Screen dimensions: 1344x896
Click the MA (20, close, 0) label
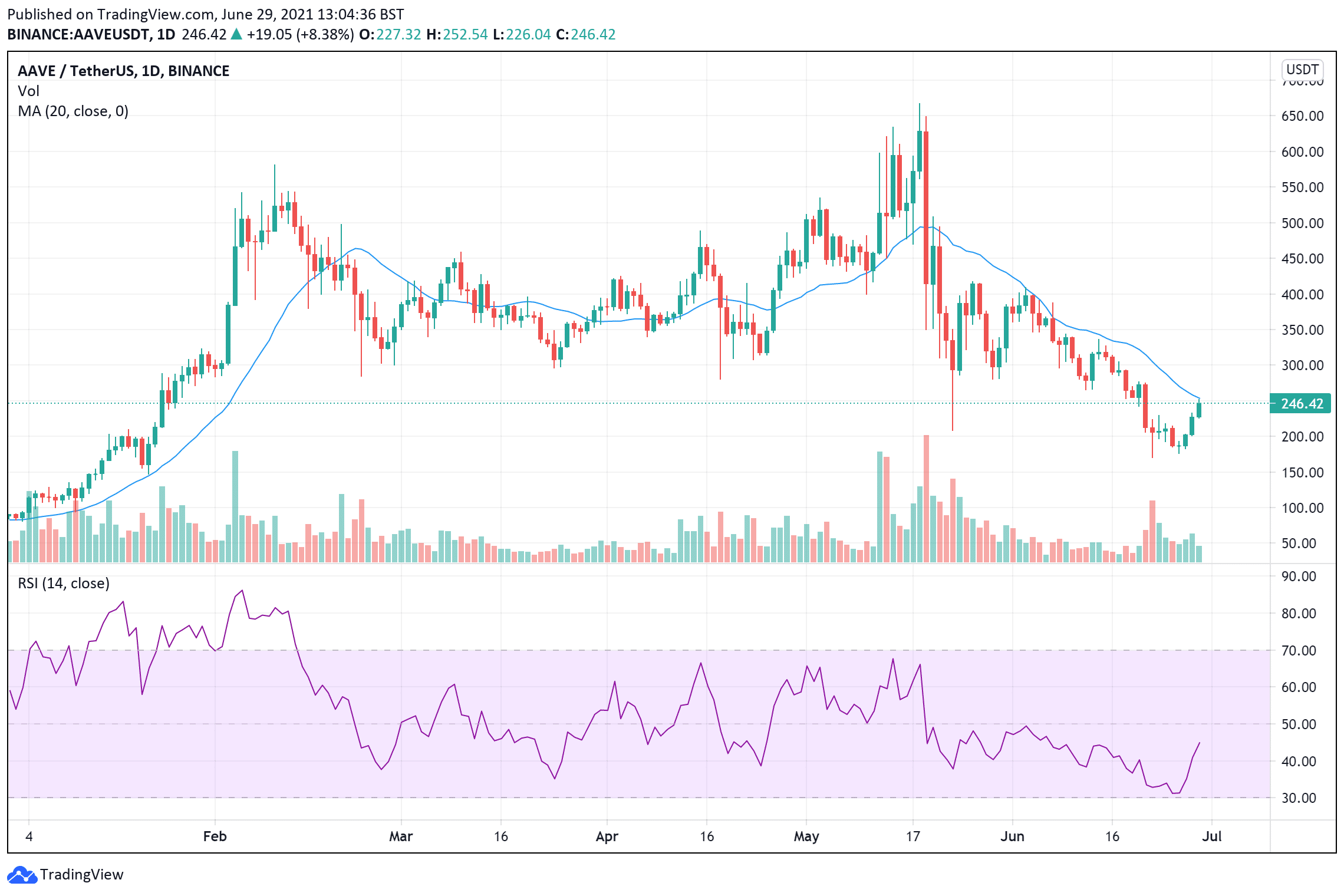pyautogui.click(x=73, y=111)
